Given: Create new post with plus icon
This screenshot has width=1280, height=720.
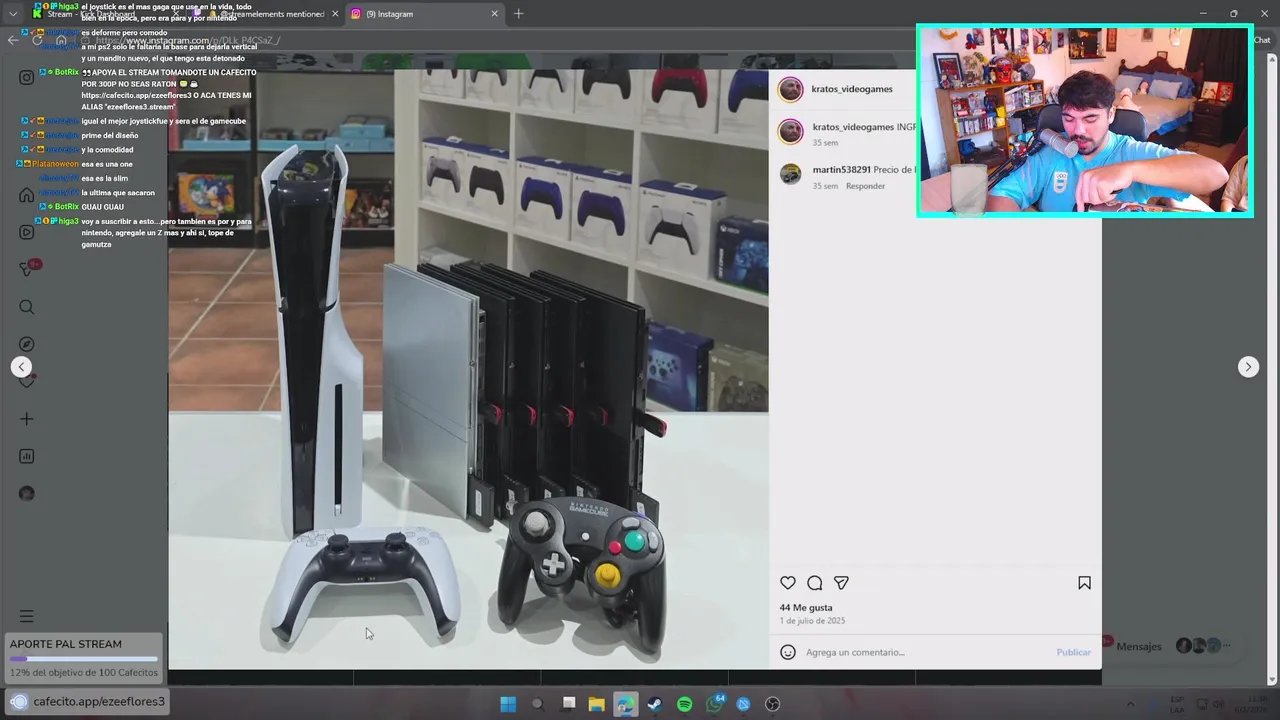Looking at the screenshot, I should [x=27, y=419].
